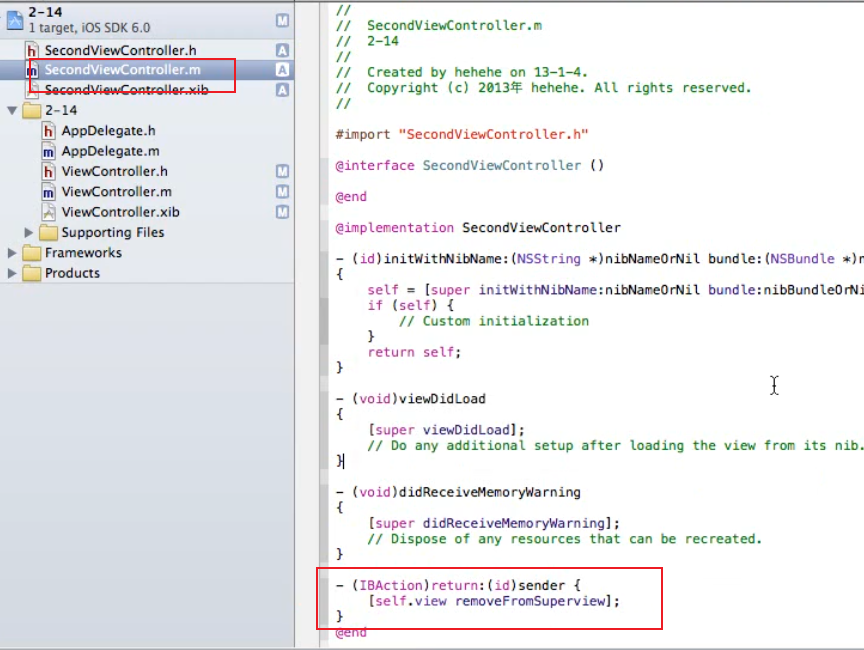Click the header file icon of SecondViewController.h
Viewport: 864px width, 650px height.
tap(32, 51)
